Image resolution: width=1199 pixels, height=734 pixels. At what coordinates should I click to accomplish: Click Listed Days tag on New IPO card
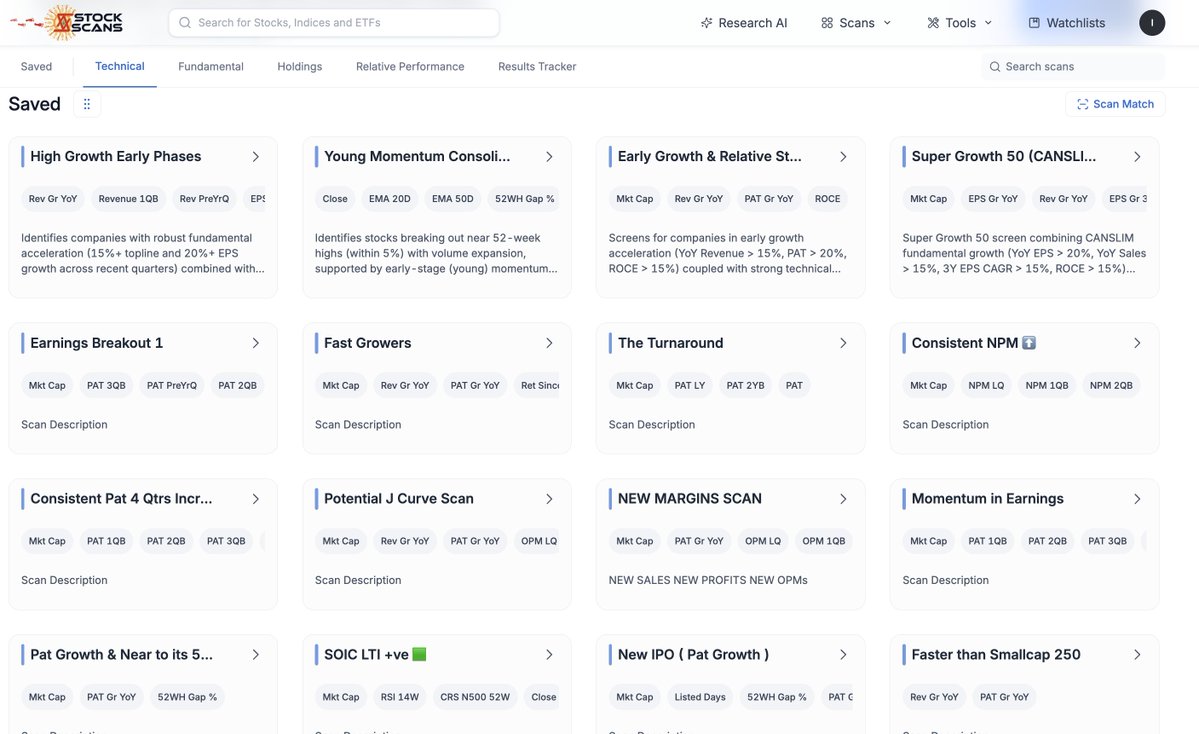click(x=700, y=697)
